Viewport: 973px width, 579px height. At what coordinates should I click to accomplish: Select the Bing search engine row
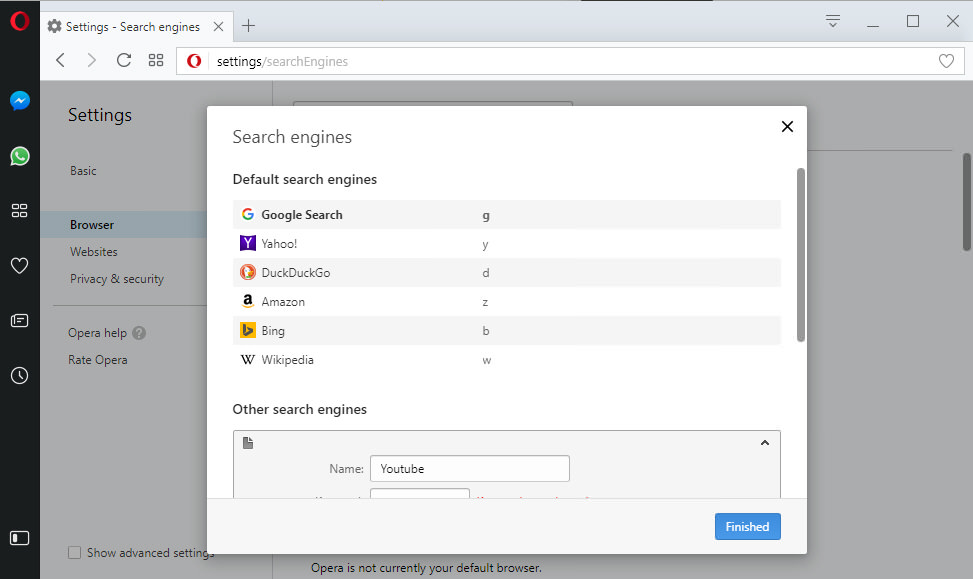click(506, 331)
